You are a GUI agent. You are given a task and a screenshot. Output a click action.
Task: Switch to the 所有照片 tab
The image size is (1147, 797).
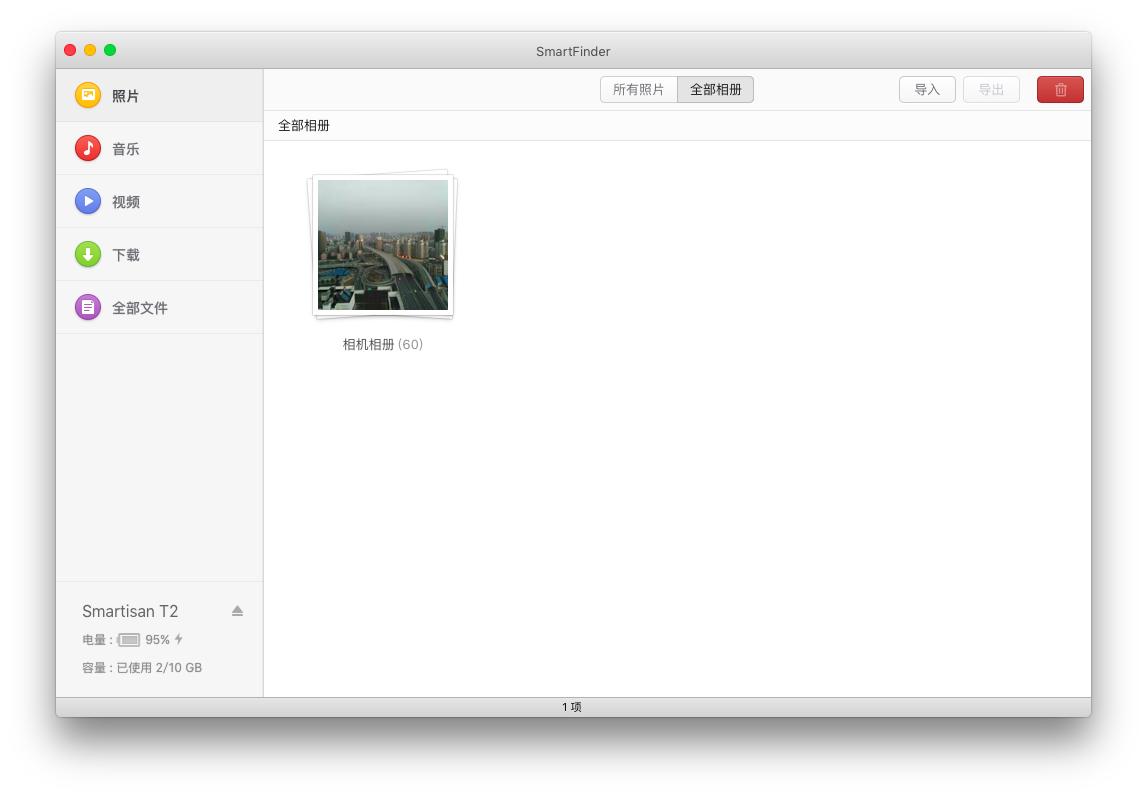[638, 90]
